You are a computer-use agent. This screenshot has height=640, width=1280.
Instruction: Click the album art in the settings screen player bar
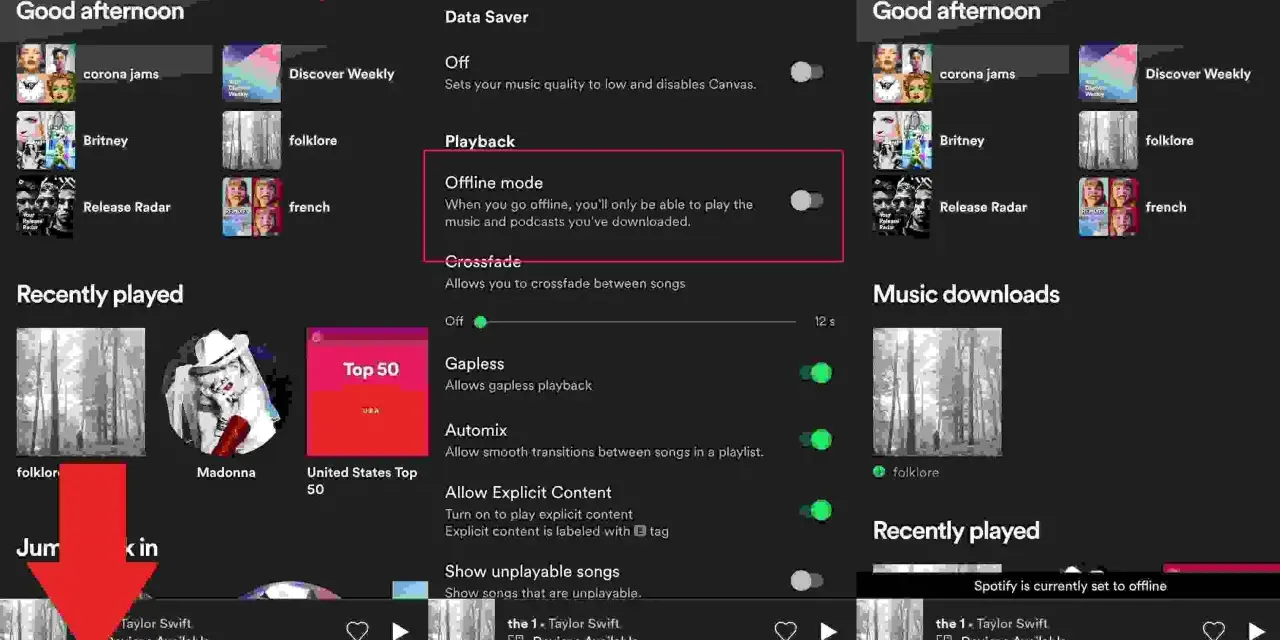pos(461,620)
